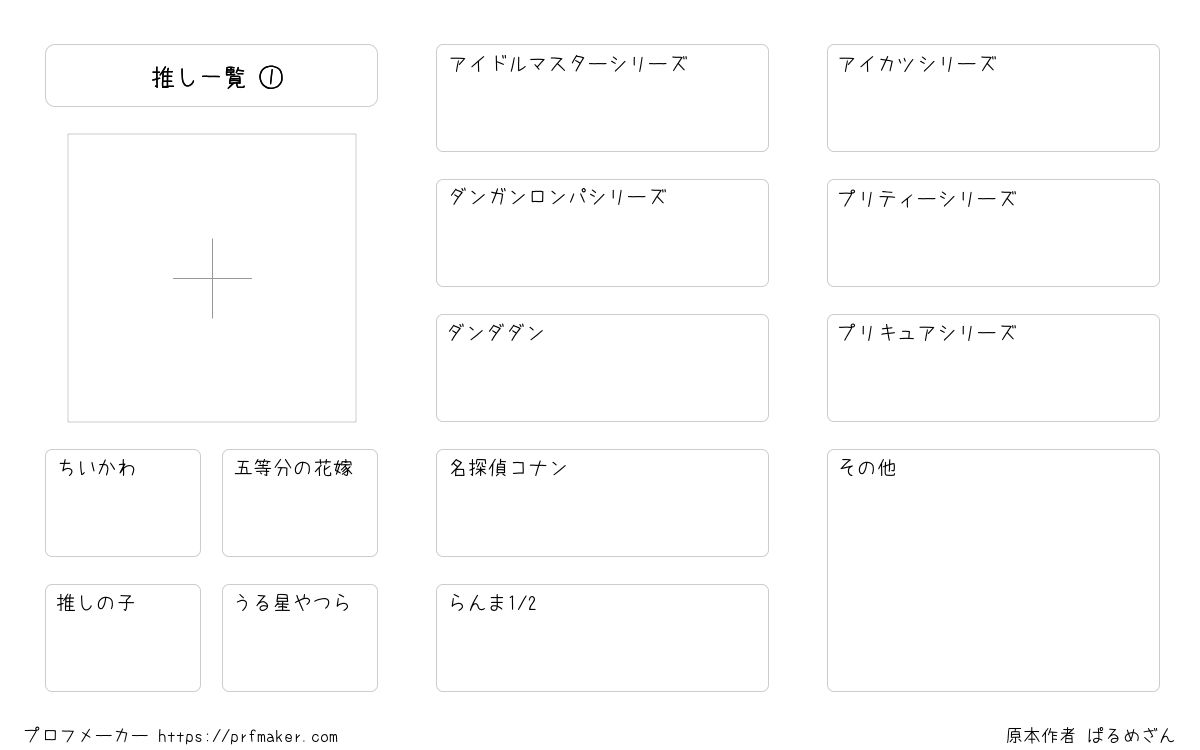The width and height of the screenshot is (1200, 750).
Task: Click the plus icon in image placeholder
Action: (x=212, y=278)
